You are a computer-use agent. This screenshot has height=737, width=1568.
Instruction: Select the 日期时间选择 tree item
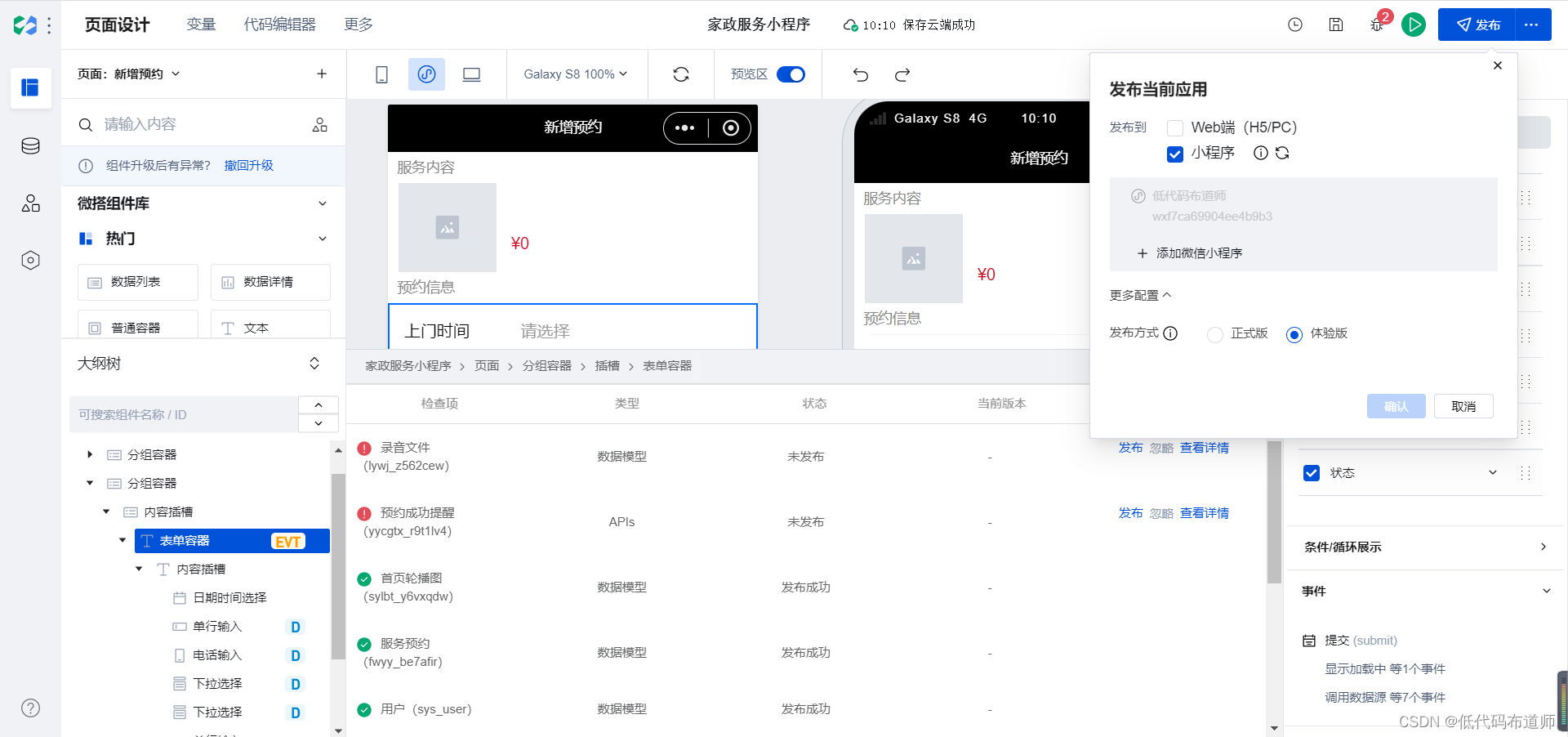229,598
